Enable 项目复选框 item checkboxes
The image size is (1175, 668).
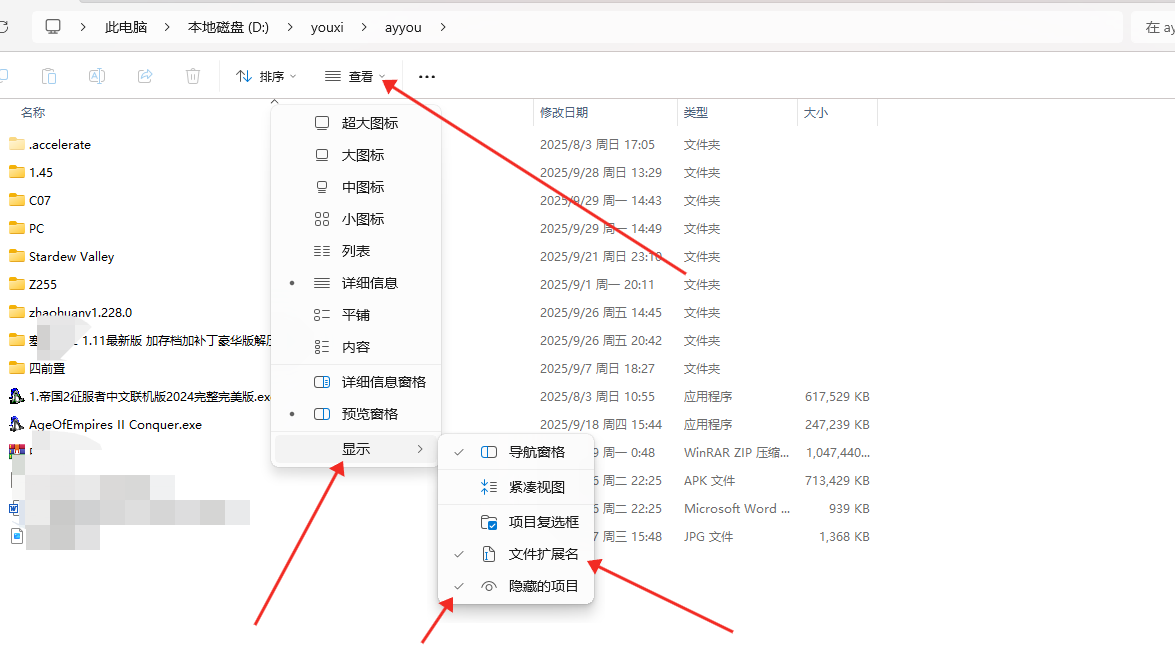(x=543, y=522)
